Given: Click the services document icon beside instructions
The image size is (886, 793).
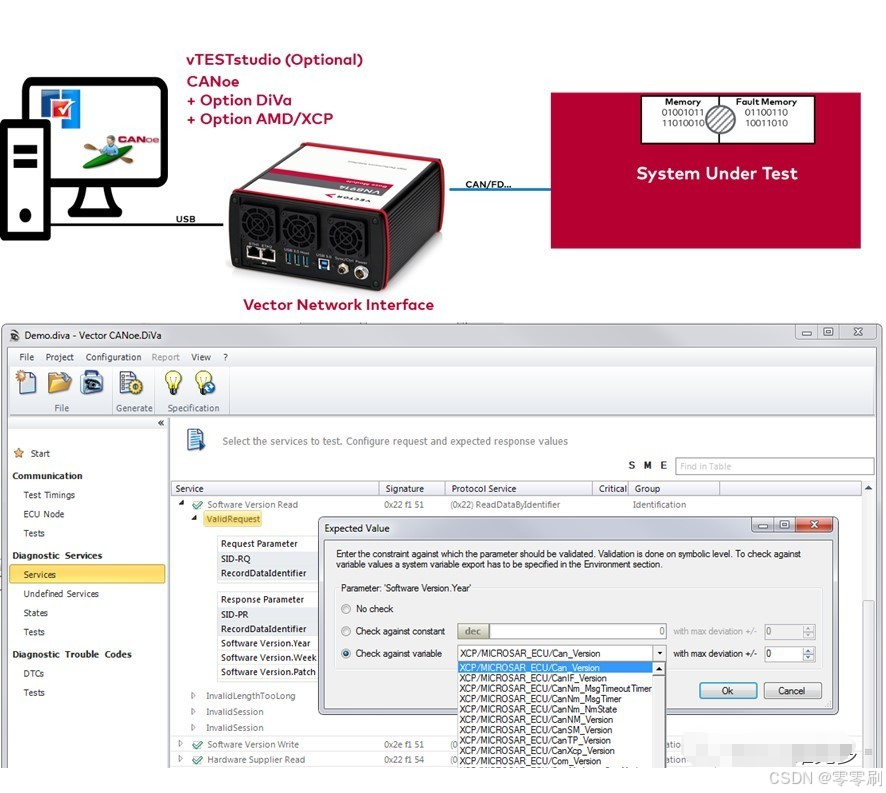Looking at the screenshot, I should click(x=196, y=439).
